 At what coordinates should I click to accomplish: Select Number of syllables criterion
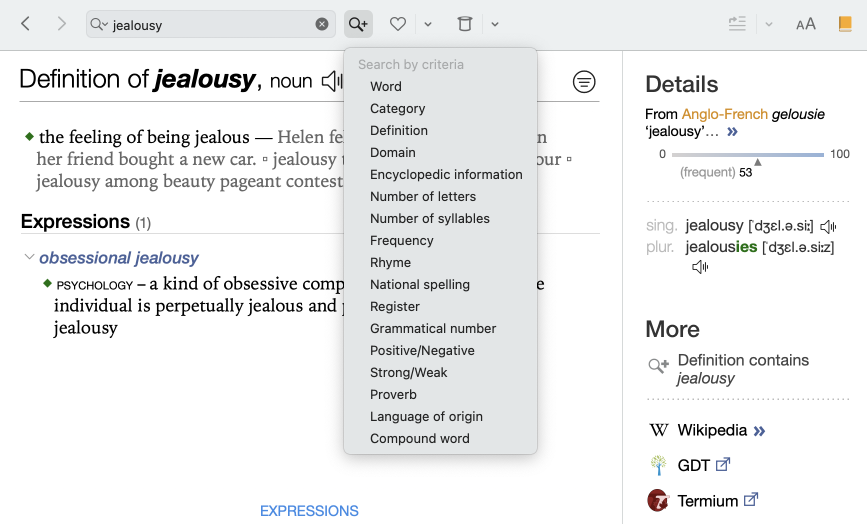[429, 219]
